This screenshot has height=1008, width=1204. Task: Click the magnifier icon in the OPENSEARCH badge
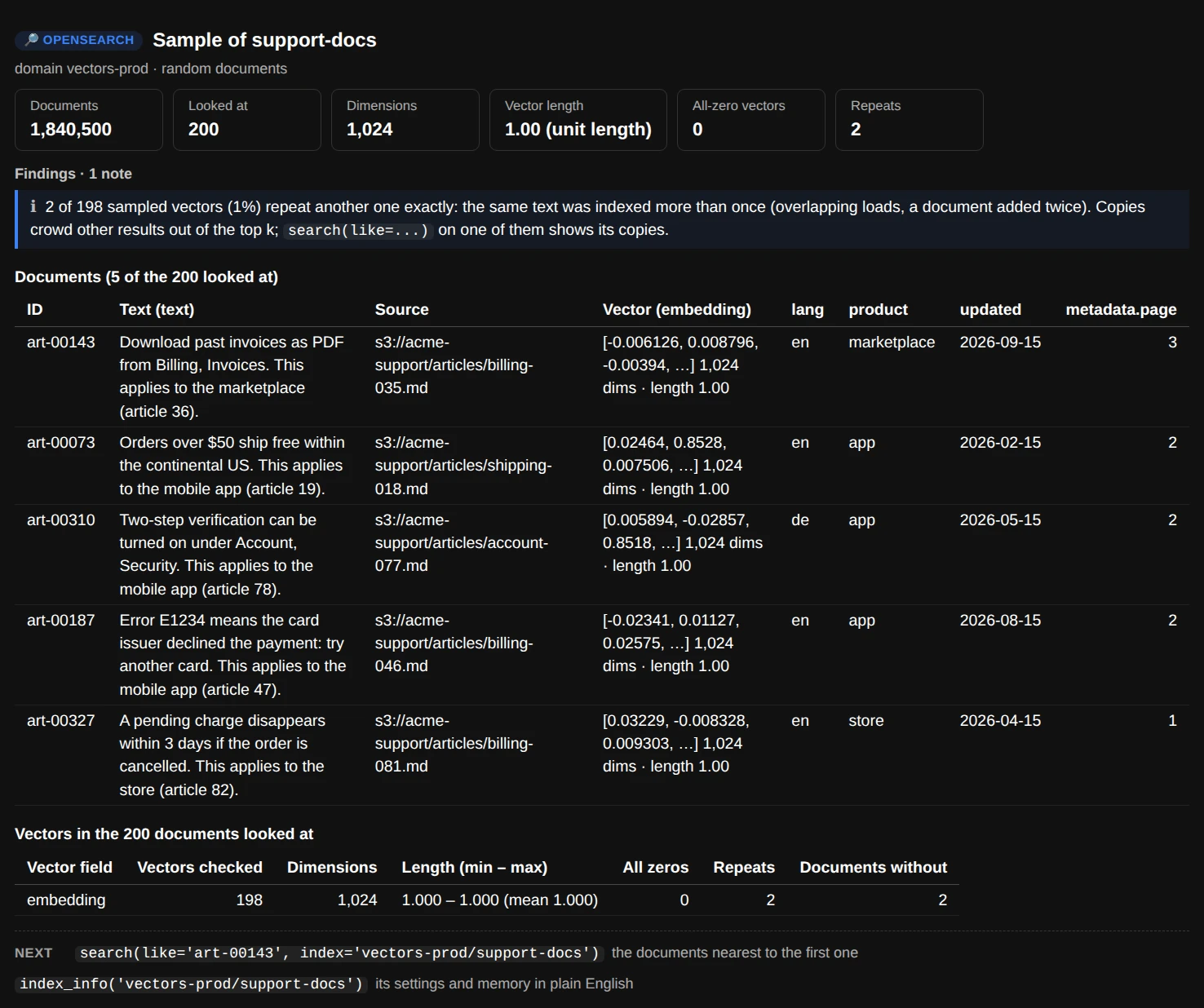coord(32,40)
